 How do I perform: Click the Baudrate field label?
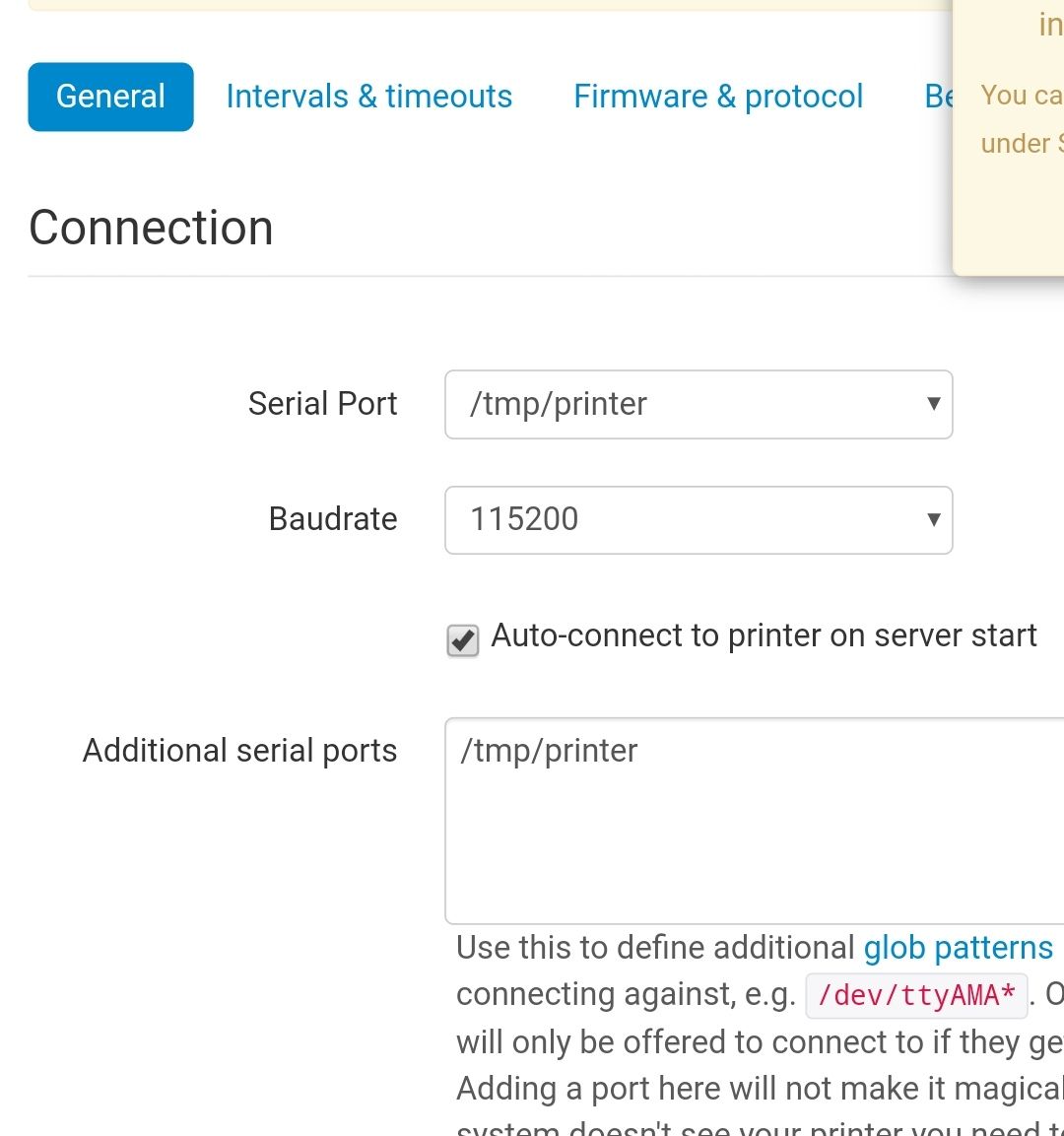pyautogui.click(x=333, y=519)
